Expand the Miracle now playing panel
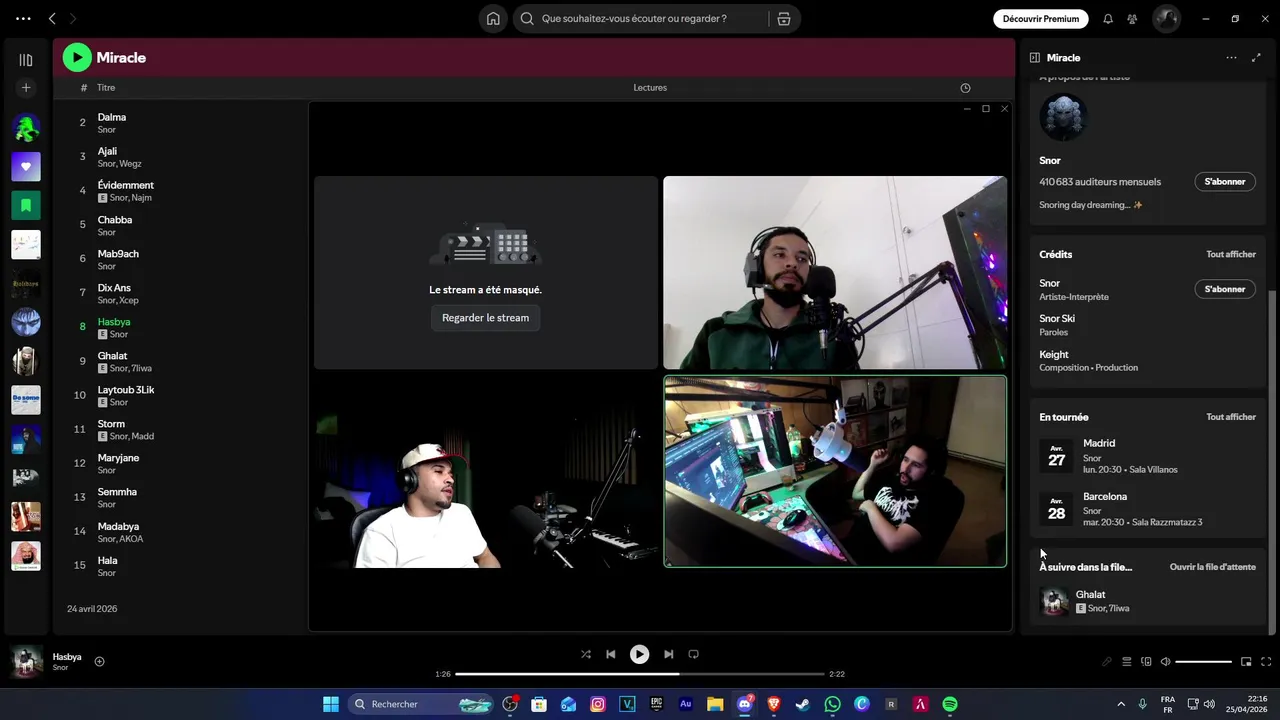Screen dimensions: 1280x720 coord(1256,58)
